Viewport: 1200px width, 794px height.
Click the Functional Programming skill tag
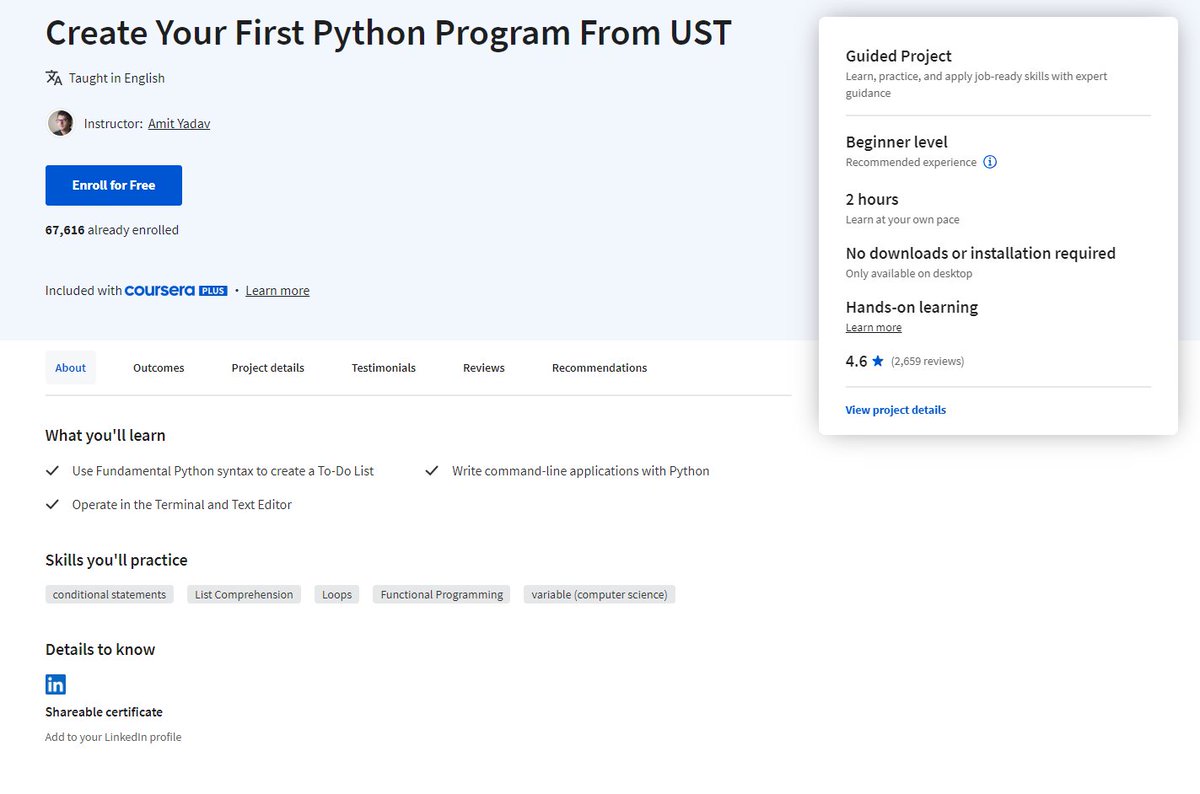[x=442, y=594]
